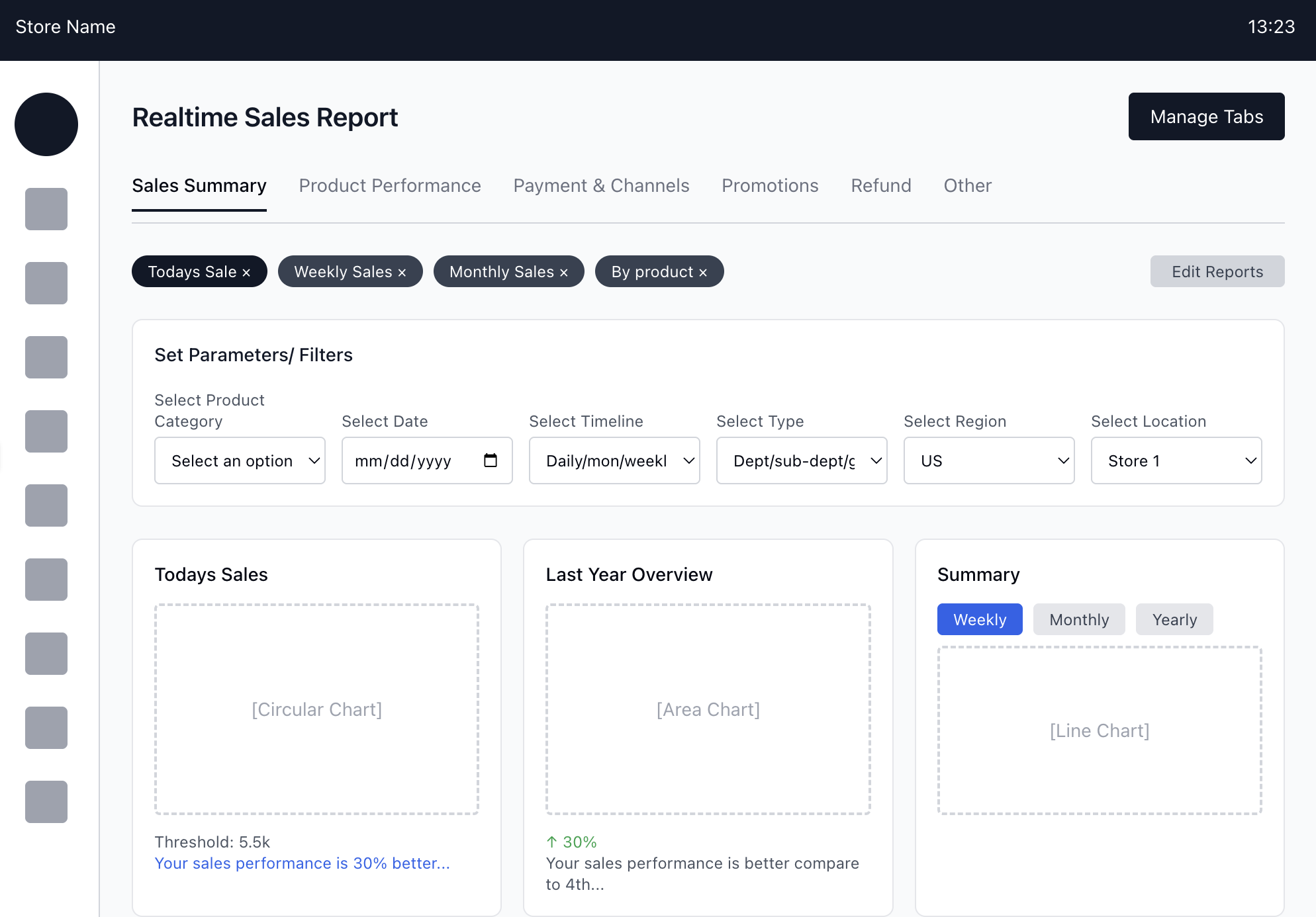
Task: Expand the Select Region dropdown showing US
Action: pyautogui.click(x=989, y=460)
